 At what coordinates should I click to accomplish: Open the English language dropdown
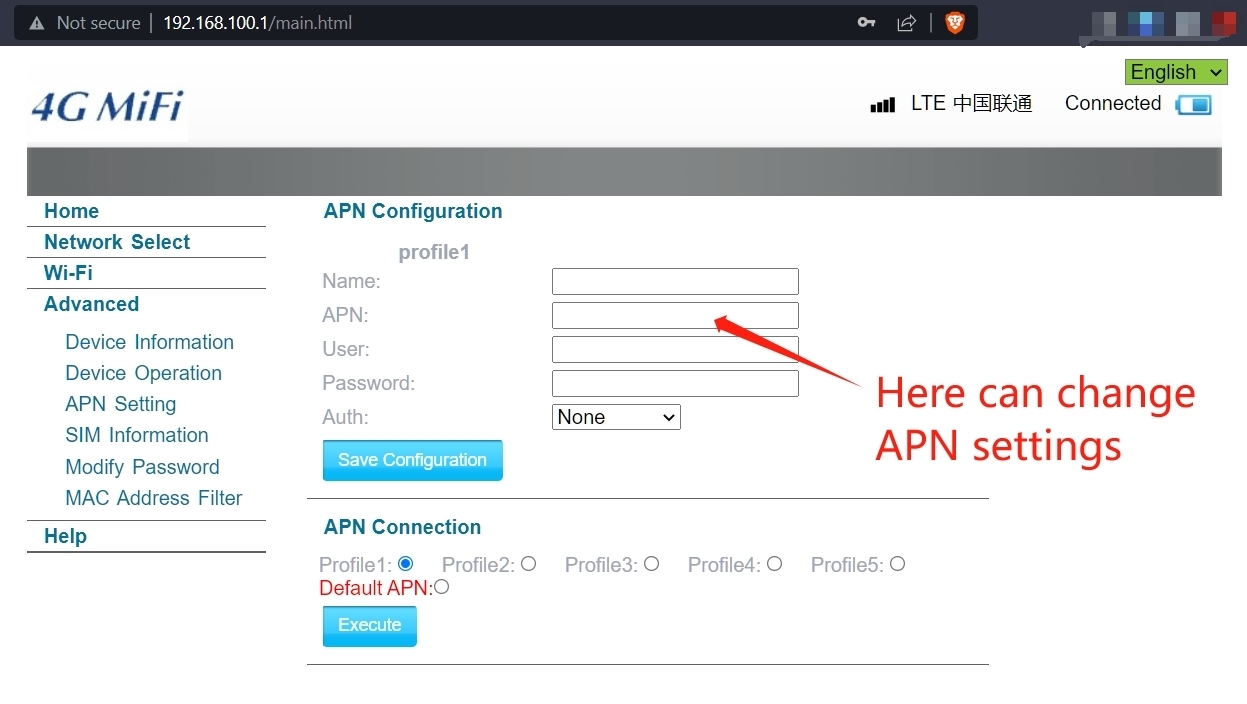click(1176, 72)
